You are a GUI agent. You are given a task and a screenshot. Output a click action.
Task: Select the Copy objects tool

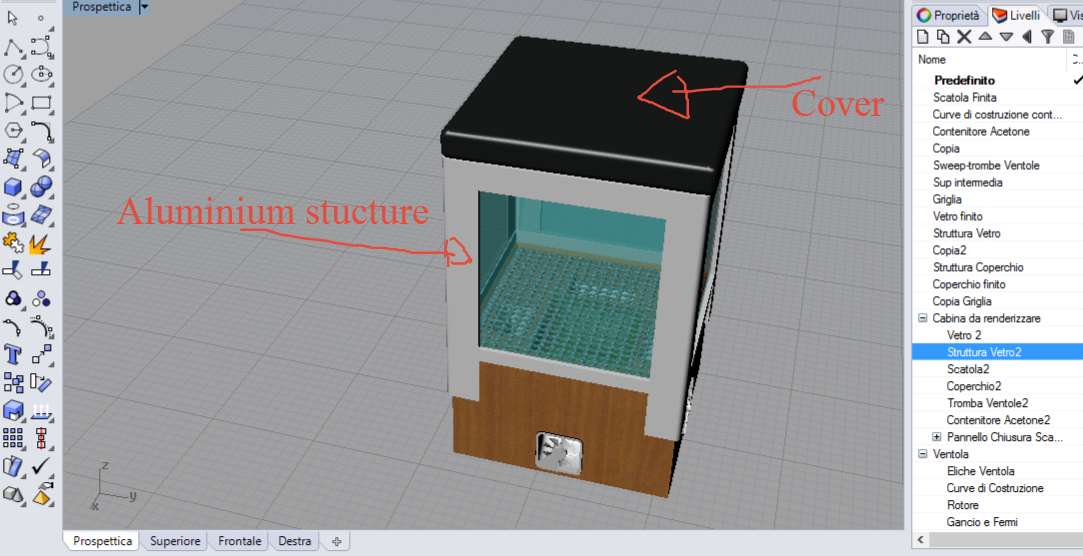tap(13, 383)
